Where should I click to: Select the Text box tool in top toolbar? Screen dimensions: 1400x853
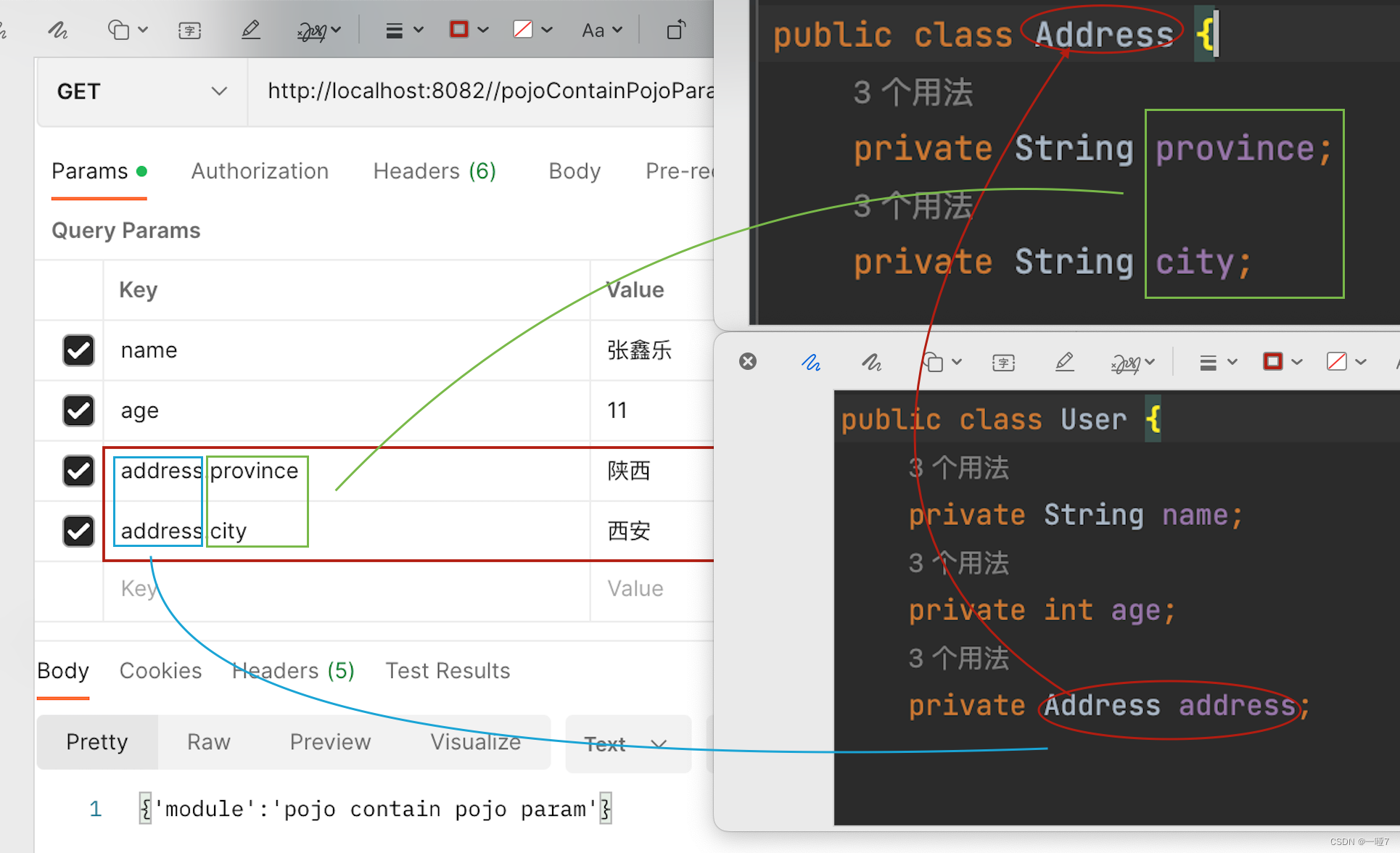pyautogui.click(x=189, y=30)
